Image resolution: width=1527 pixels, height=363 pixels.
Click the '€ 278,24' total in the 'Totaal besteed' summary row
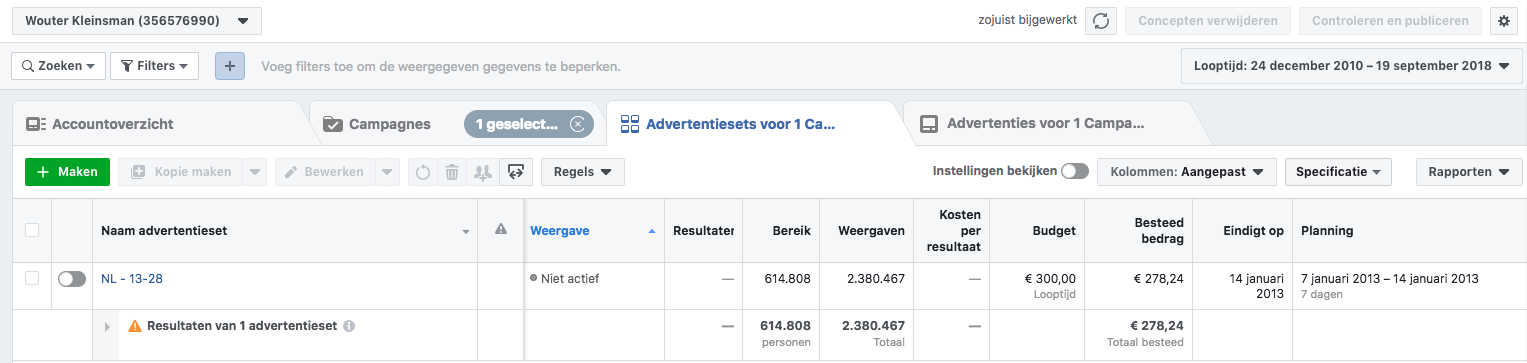[1157, 326]
